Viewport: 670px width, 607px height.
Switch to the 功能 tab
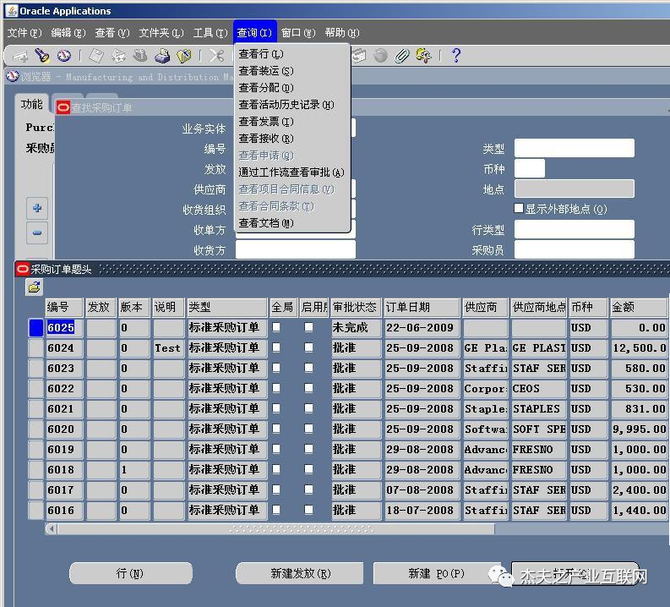[32, 104]
